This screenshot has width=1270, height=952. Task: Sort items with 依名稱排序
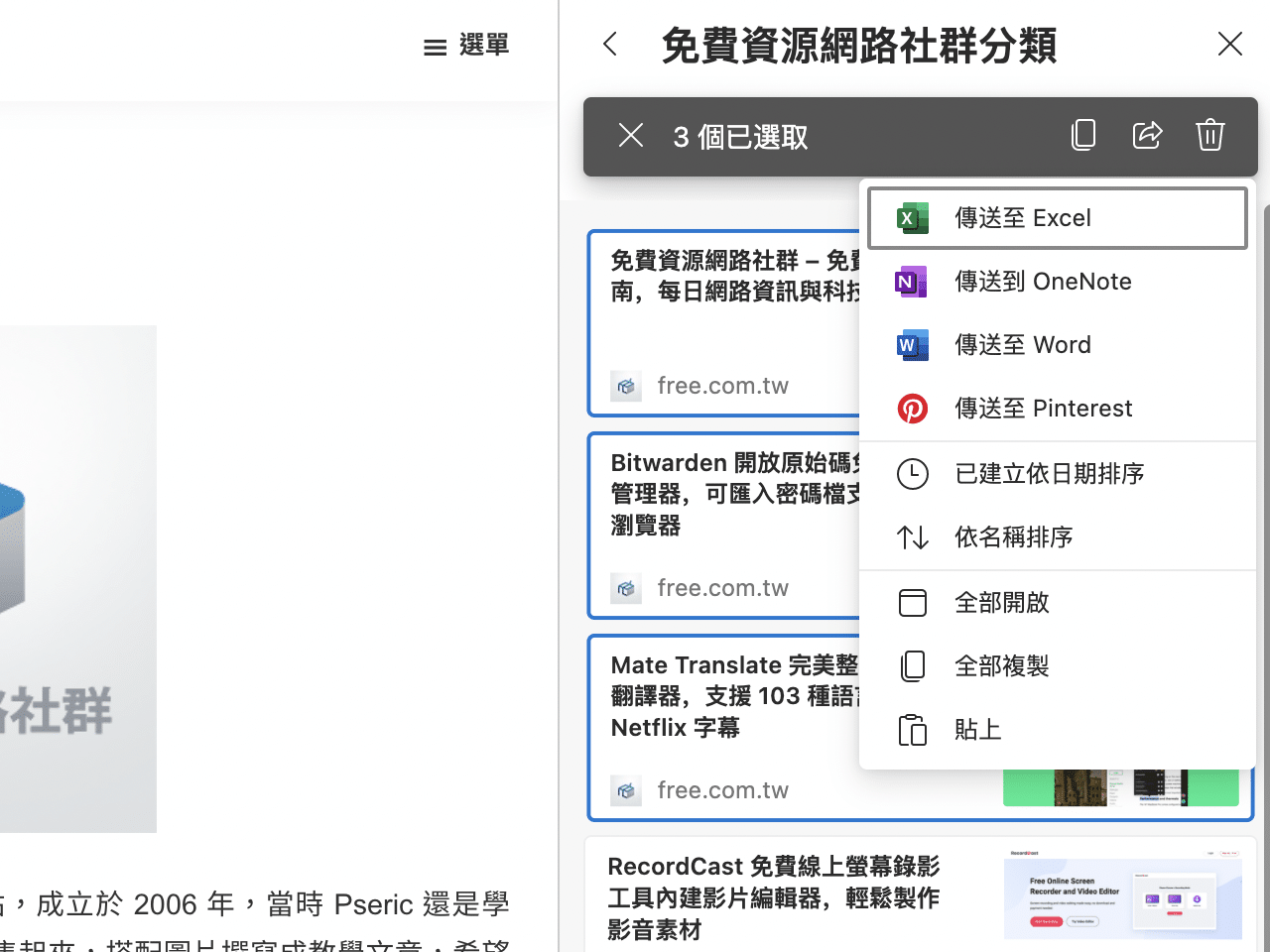click(1058, 537)
